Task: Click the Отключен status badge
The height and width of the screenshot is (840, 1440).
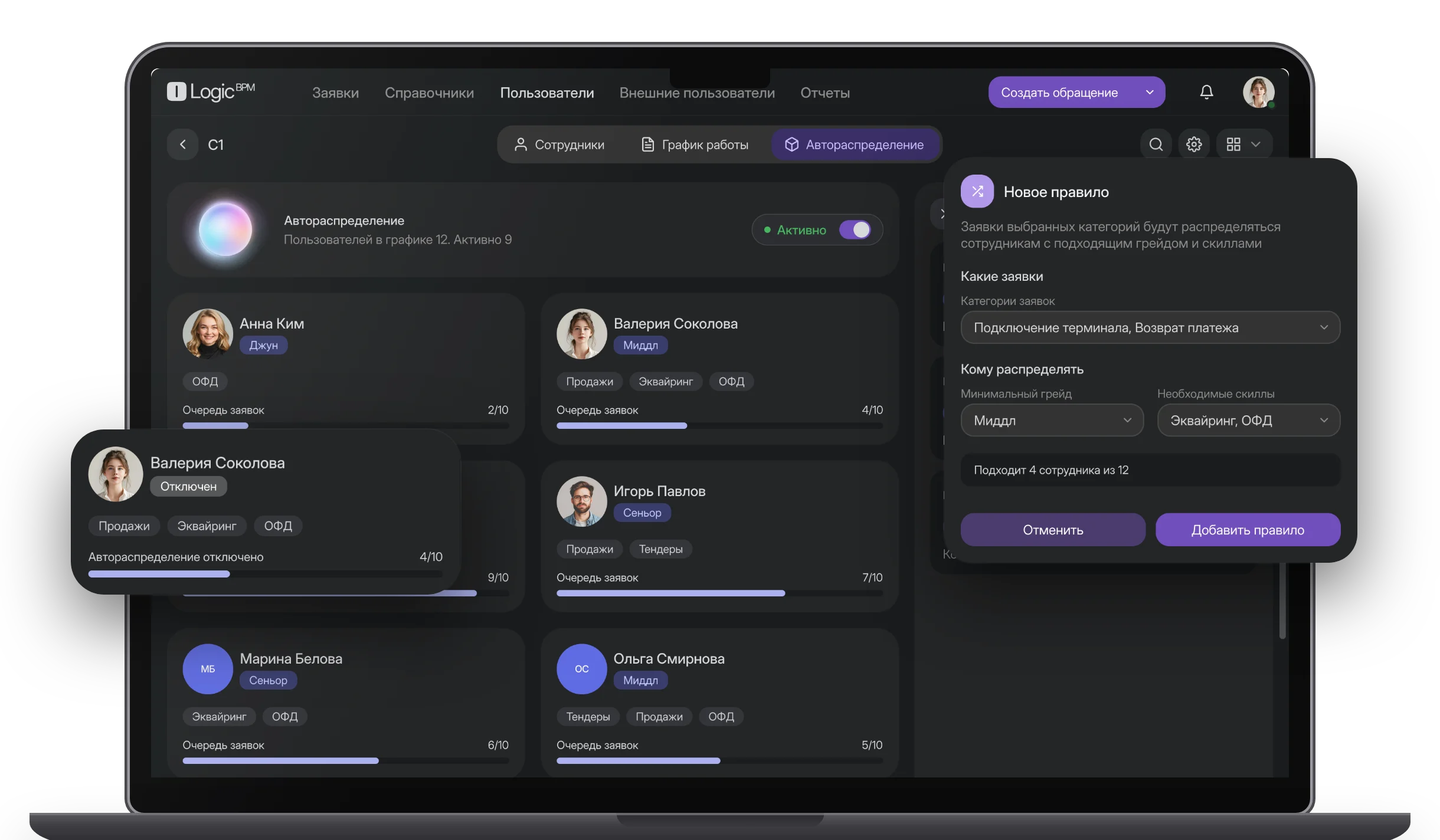Action: pos(188,486)
